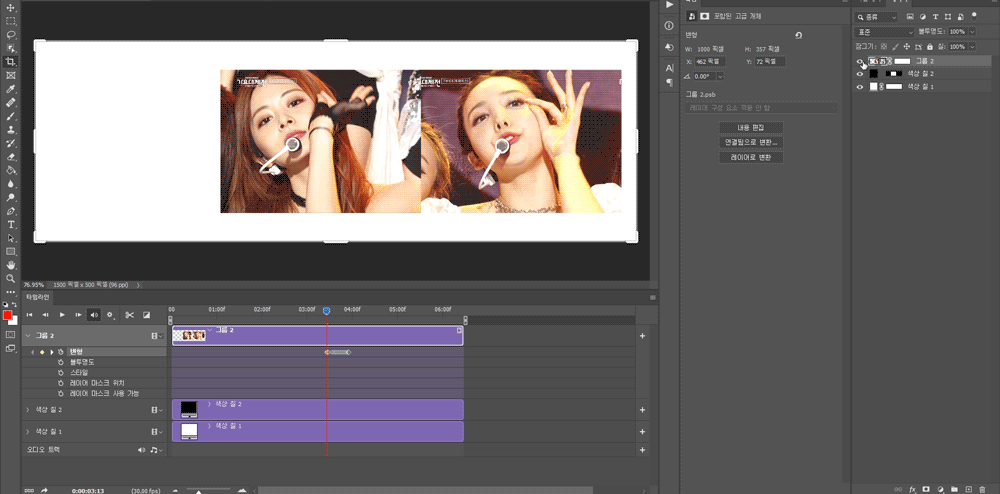Select the Clone Stamp tool
Screen dimensions: 1000x494
point(11,129)
